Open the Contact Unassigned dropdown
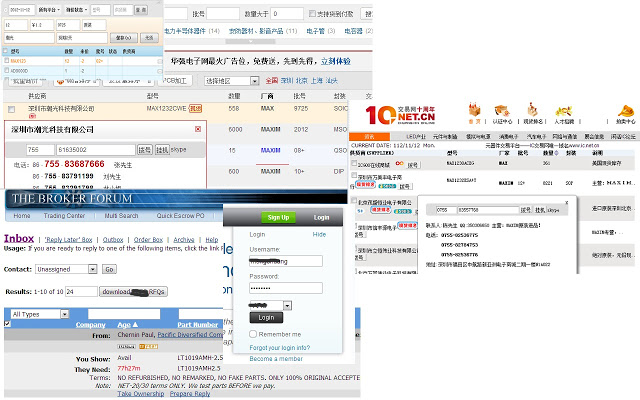Viewport: 640px width, 400px height. [x=66, y=269]
